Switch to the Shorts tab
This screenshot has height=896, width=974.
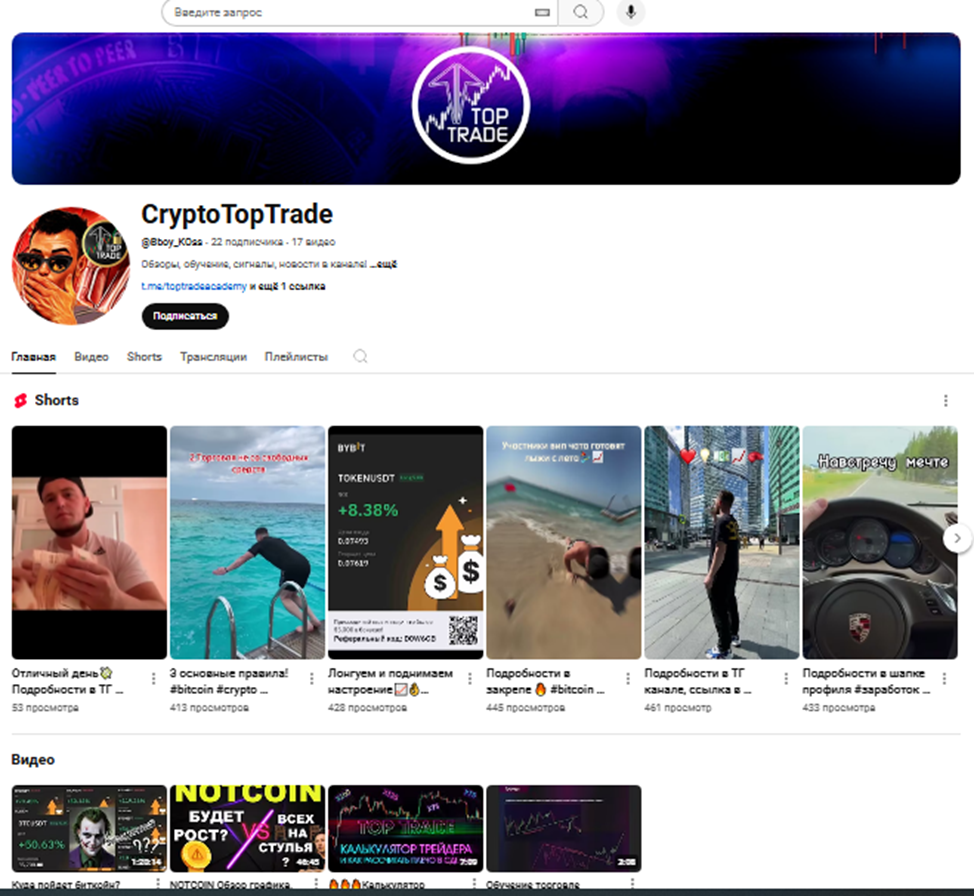[x=144, y=357]
